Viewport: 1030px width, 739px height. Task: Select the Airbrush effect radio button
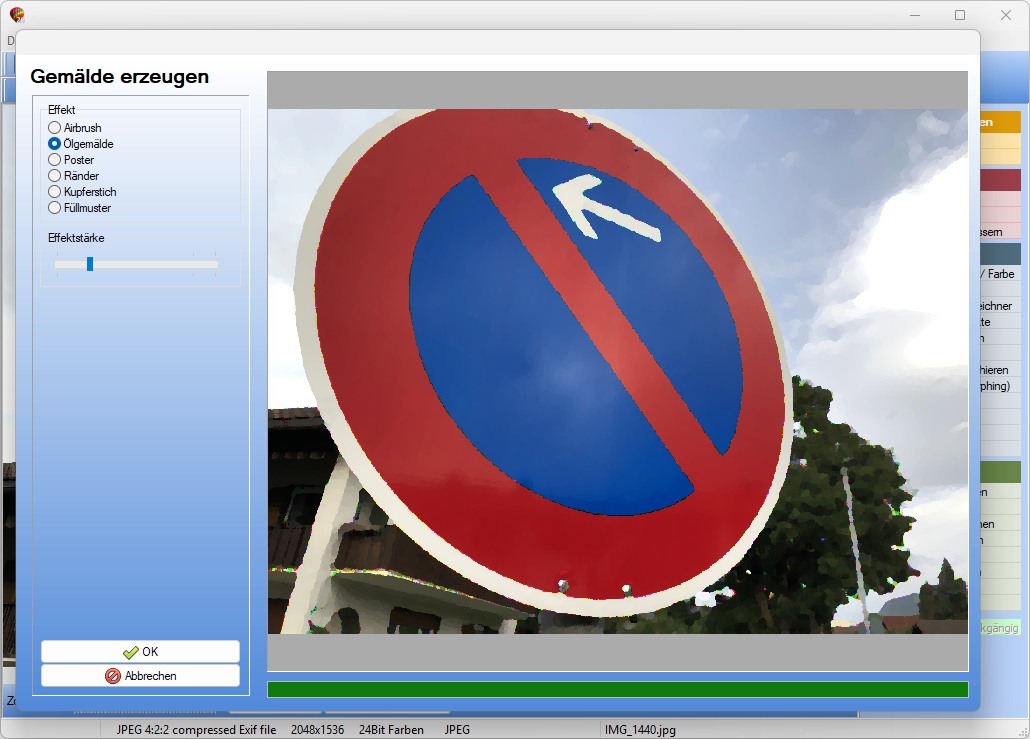(x=55, y=127)
